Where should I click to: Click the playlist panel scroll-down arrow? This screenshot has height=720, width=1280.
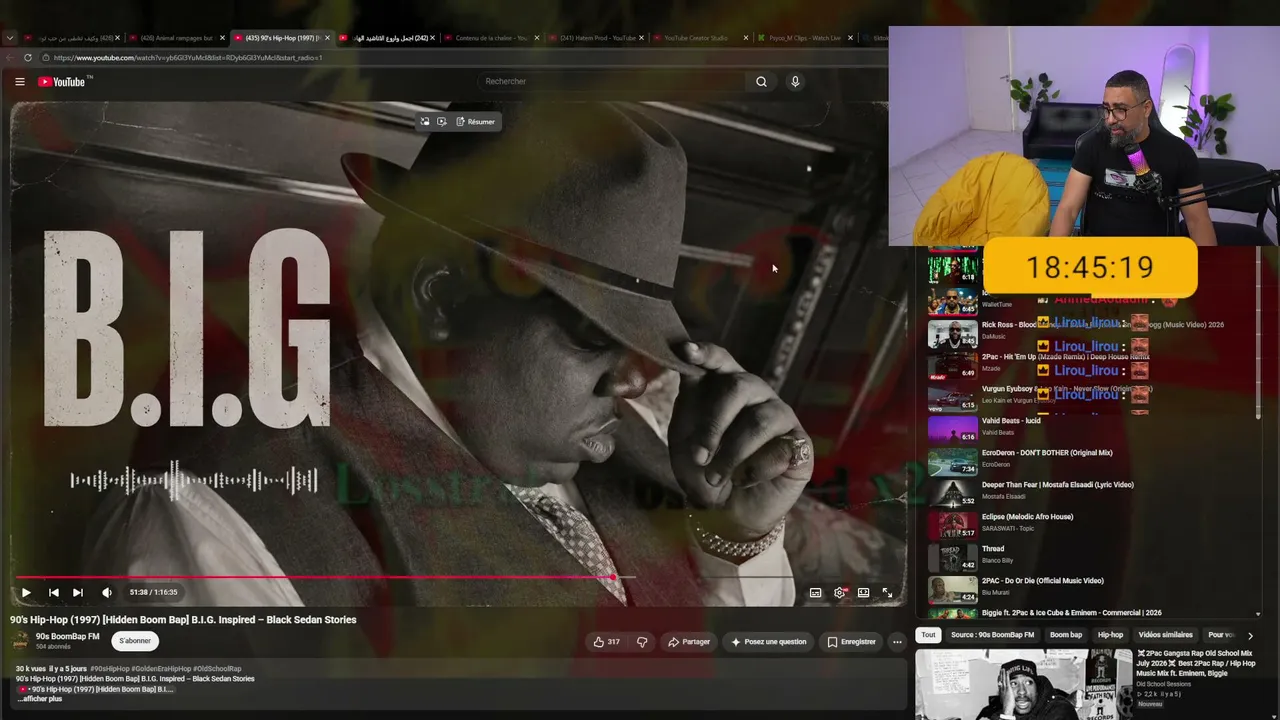[1258, 613]
